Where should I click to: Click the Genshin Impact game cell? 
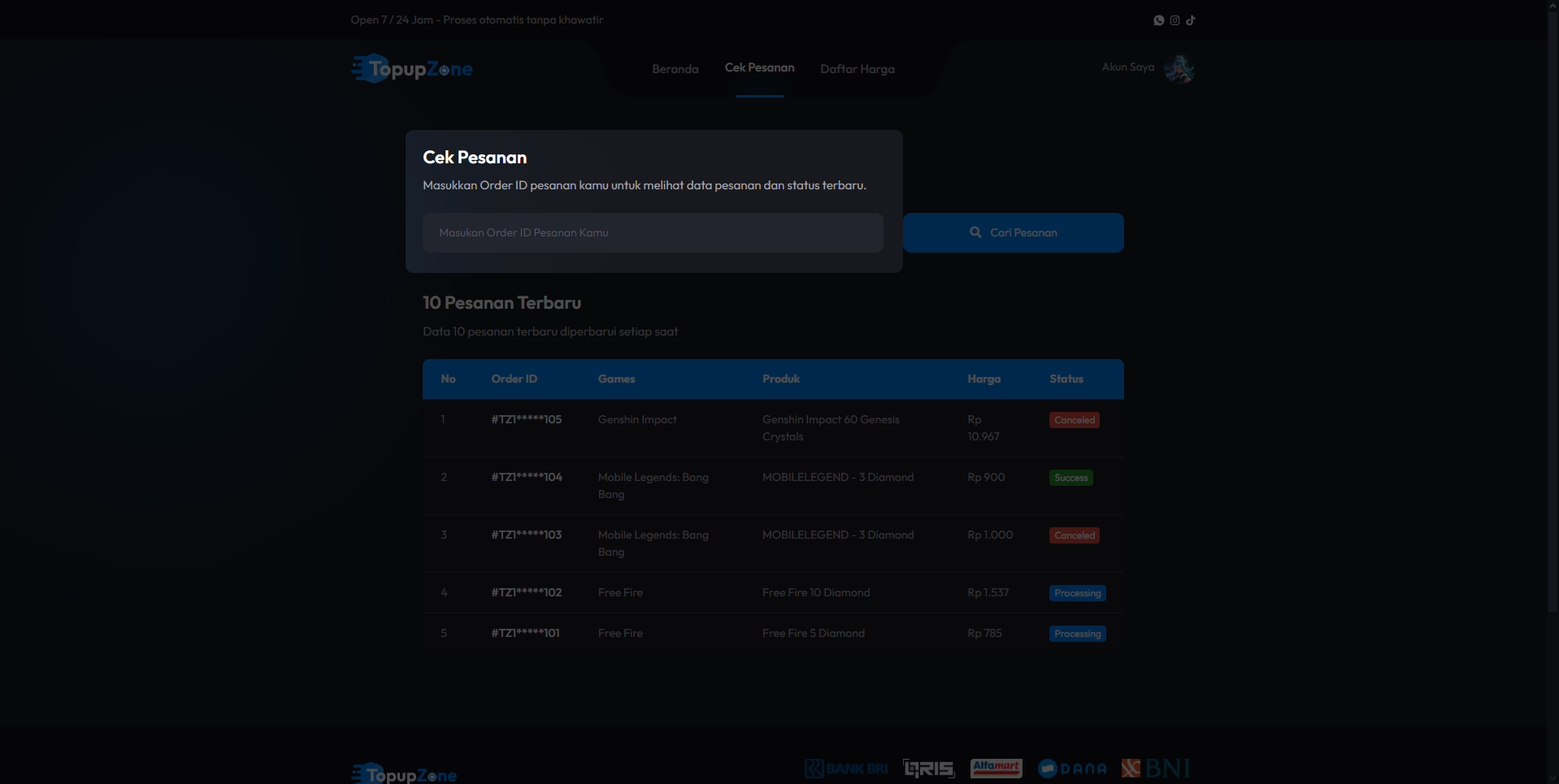click(x=637, y=420)
